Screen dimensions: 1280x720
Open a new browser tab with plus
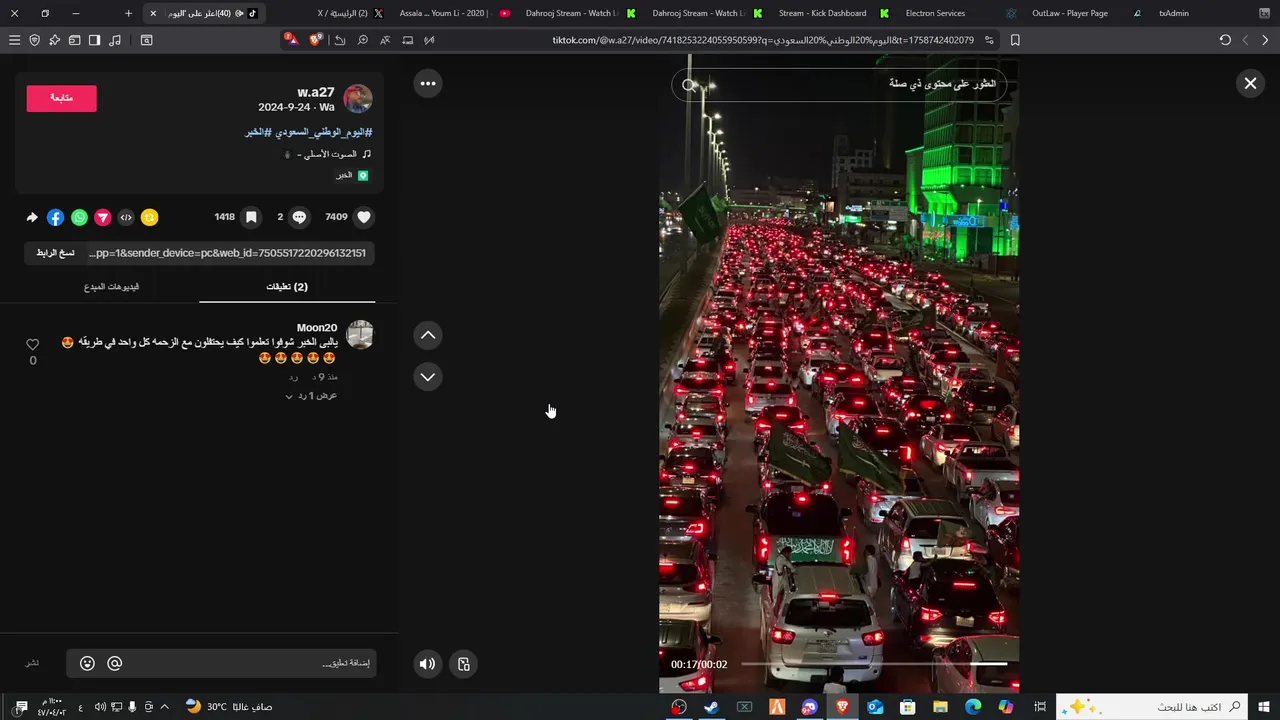pyautogui.click(x=128, y=13)
